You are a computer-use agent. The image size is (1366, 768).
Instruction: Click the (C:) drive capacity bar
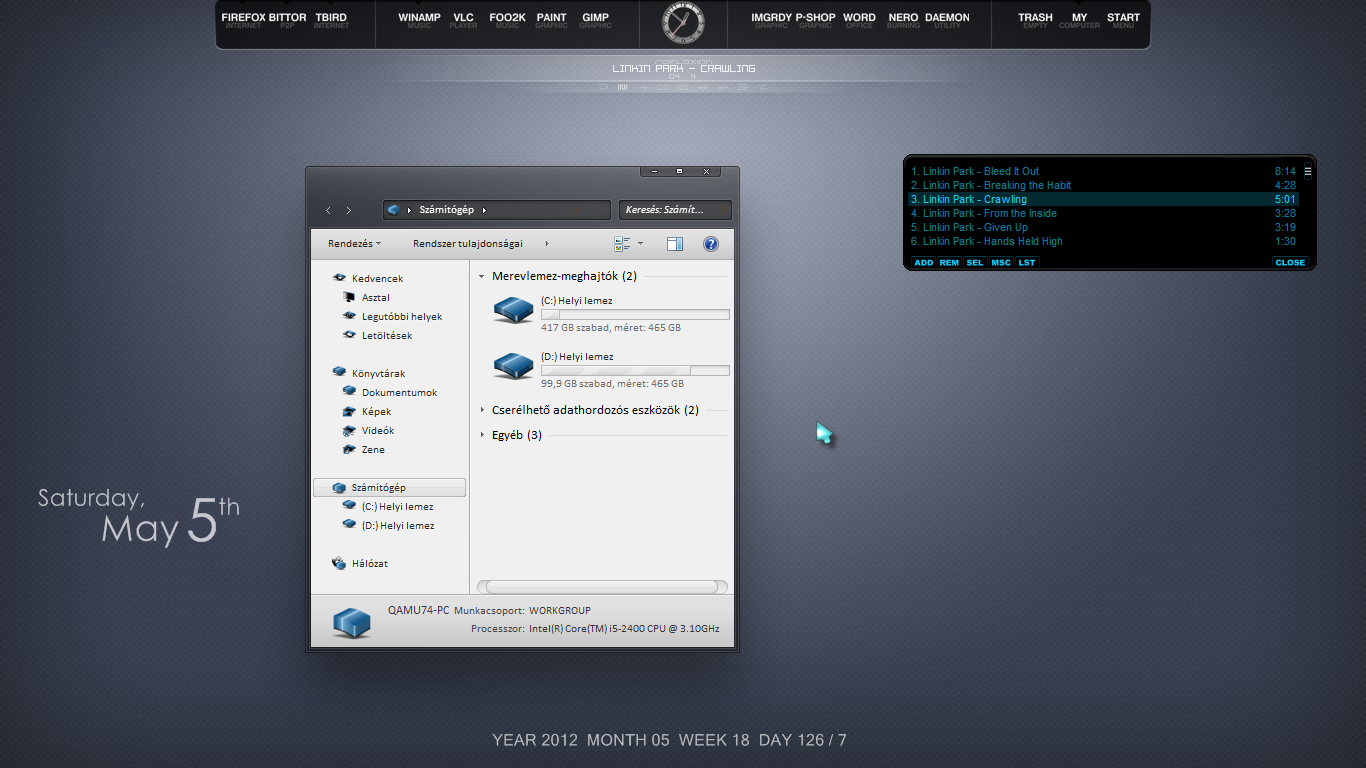(635, 314)
